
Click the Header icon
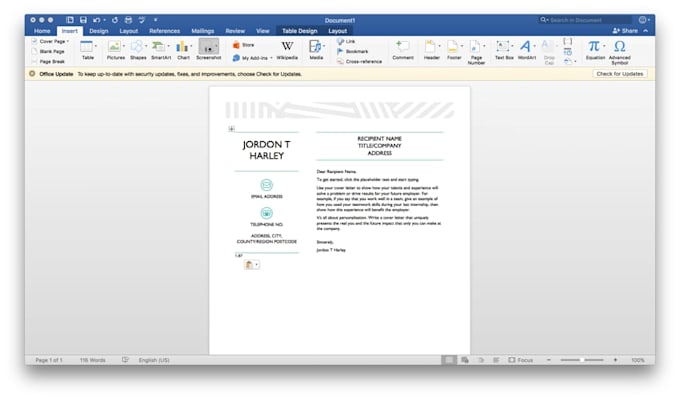coord(430,46)
